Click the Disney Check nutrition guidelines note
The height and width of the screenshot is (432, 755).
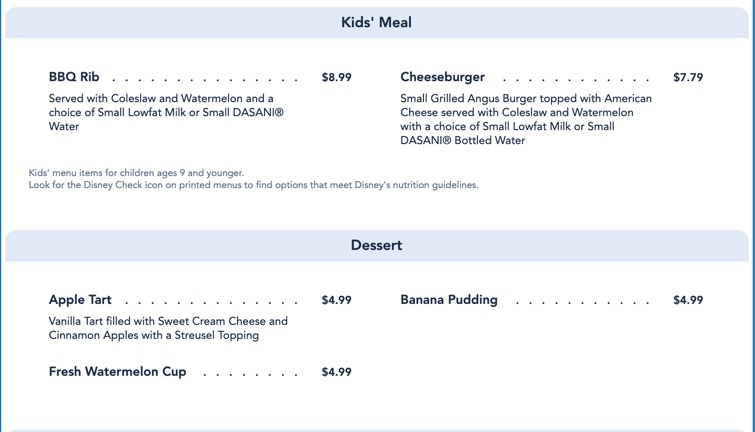[253, 185]
